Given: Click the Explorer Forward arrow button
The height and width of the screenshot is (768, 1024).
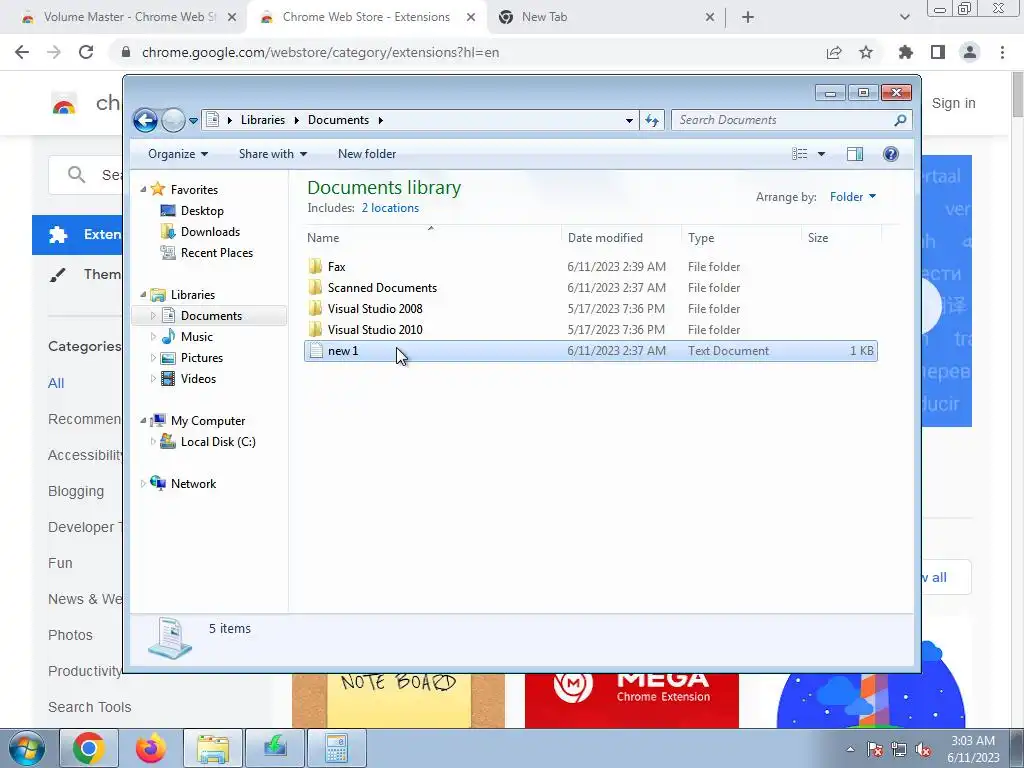Looking at the screenshot, I should (173, 120).
